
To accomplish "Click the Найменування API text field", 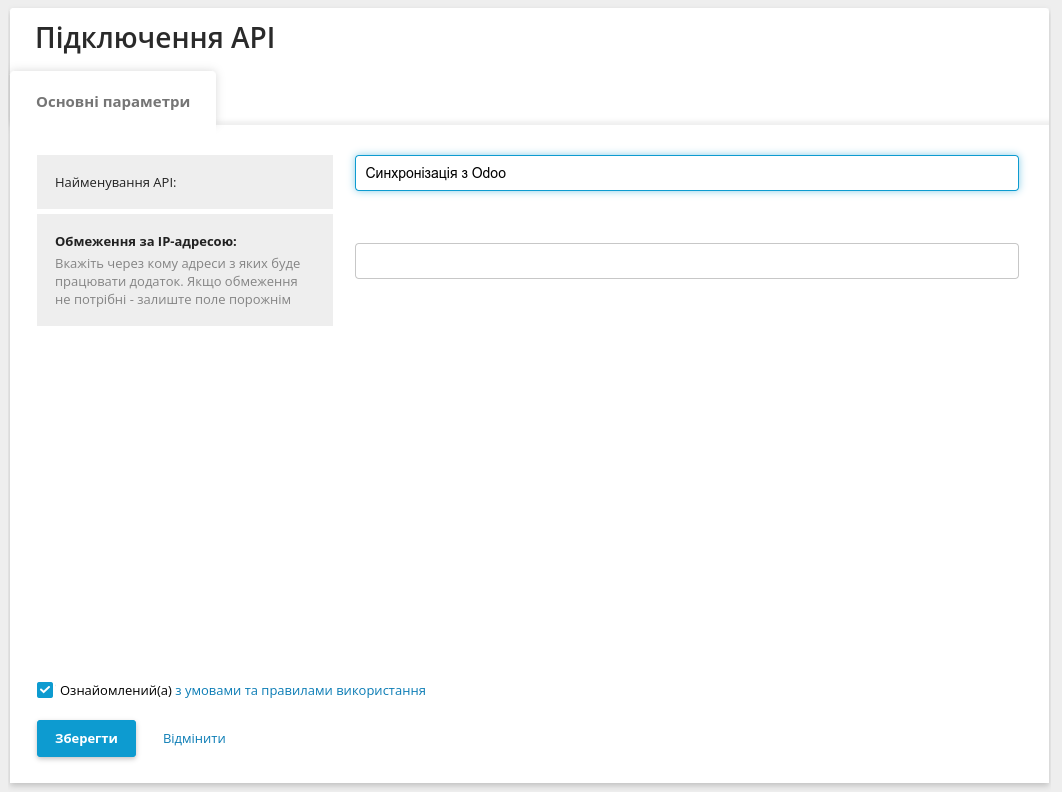I will click(x=686, y=172).
